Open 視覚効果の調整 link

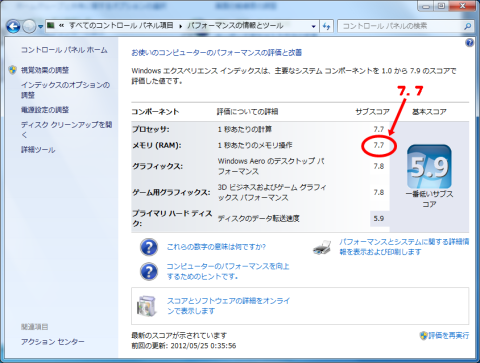coord(45,70)
